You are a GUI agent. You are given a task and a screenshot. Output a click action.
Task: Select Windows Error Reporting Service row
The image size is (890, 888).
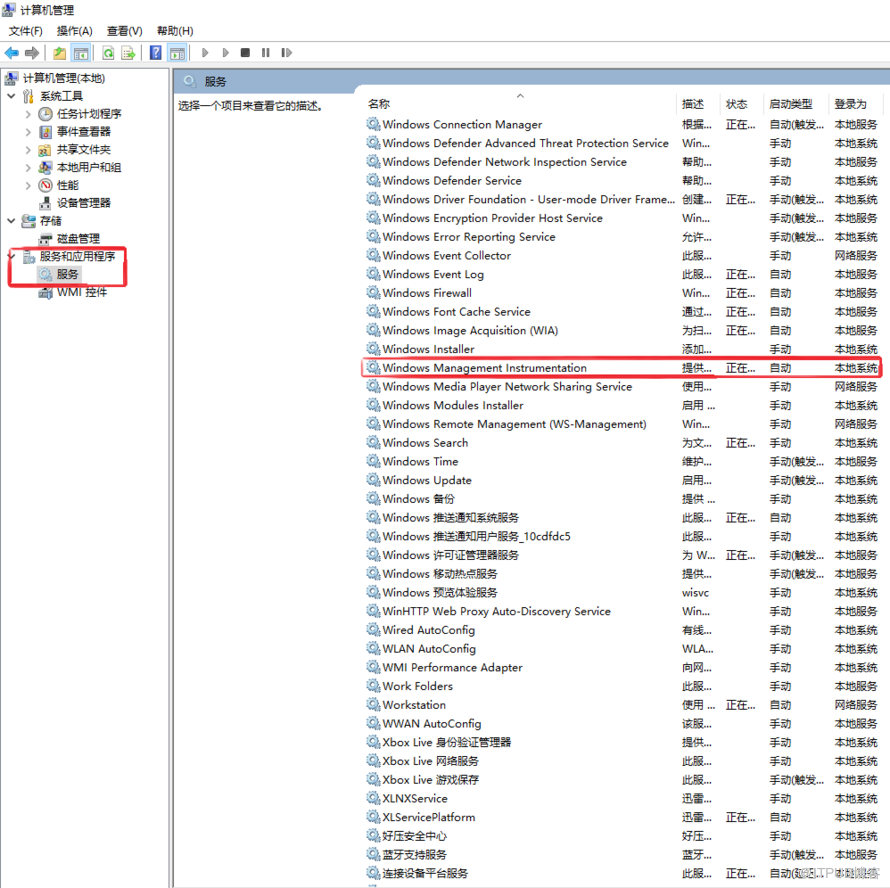pos(622,237)
